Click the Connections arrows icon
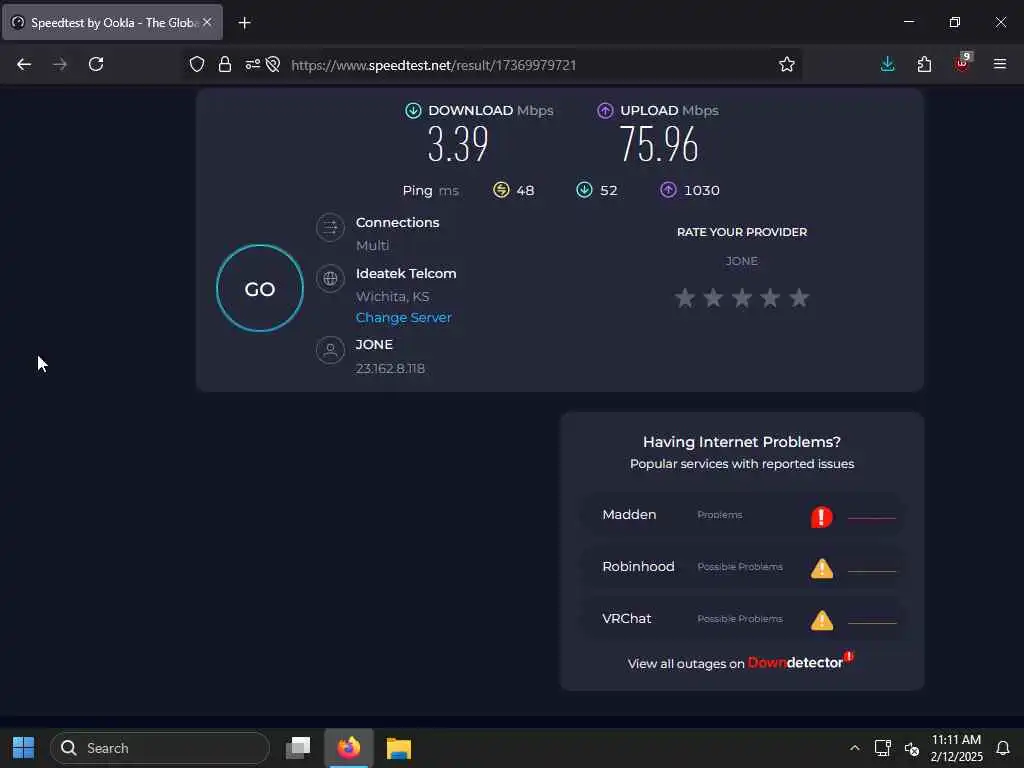 (330, 227)
